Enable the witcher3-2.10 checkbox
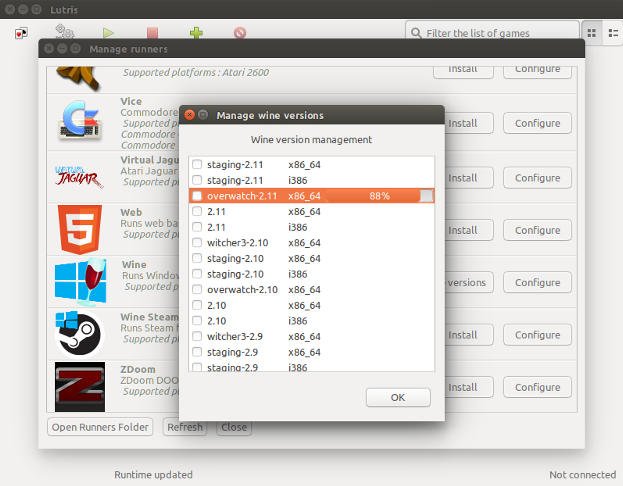This screenshot has width=623, height=486. (197, 242)
